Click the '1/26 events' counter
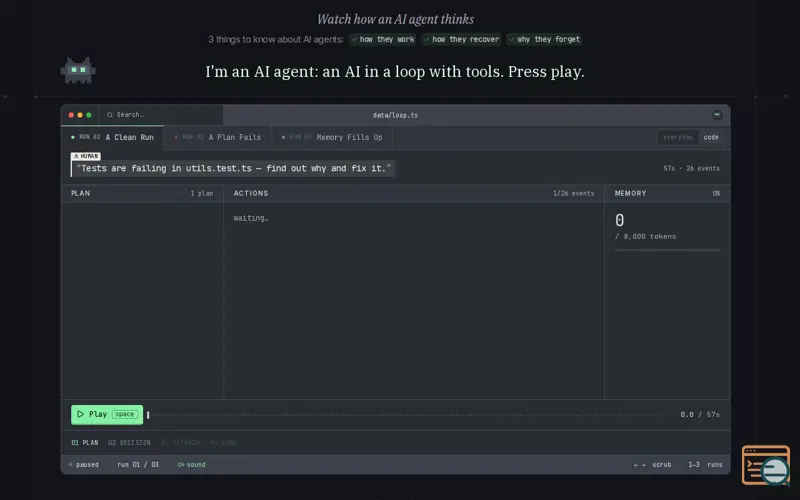This screenshot has height=500, width=800. pyautogui.click(x=573, y=193)
